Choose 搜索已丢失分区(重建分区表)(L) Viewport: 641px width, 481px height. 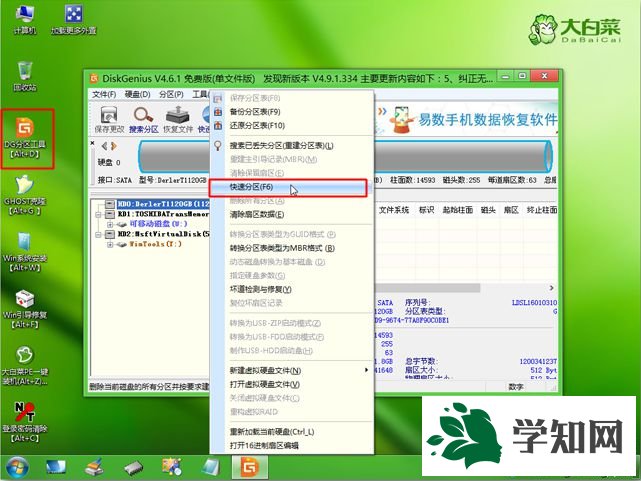(281, 145)
